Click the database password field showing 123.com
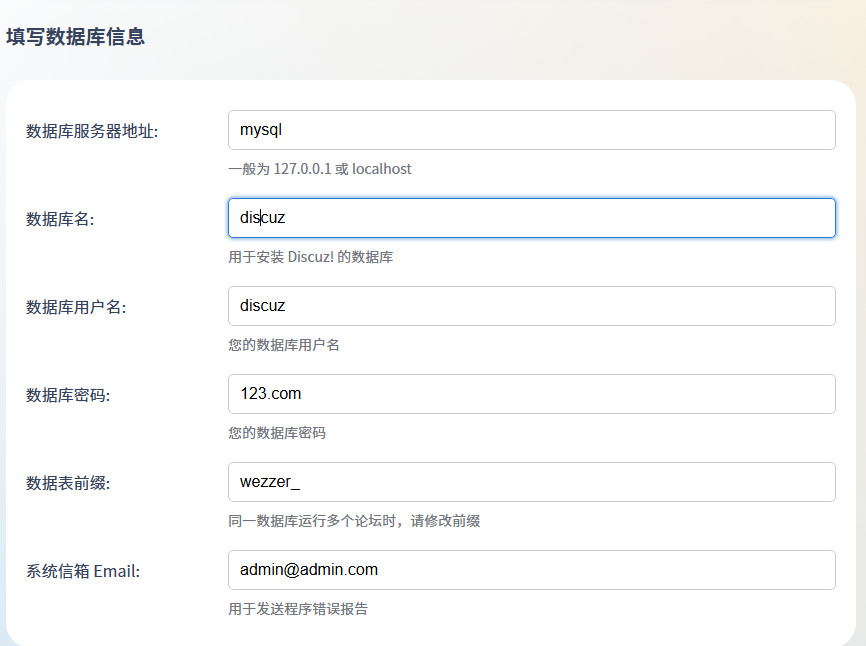This screenshot has width=866, height=646. pos(531,394)
